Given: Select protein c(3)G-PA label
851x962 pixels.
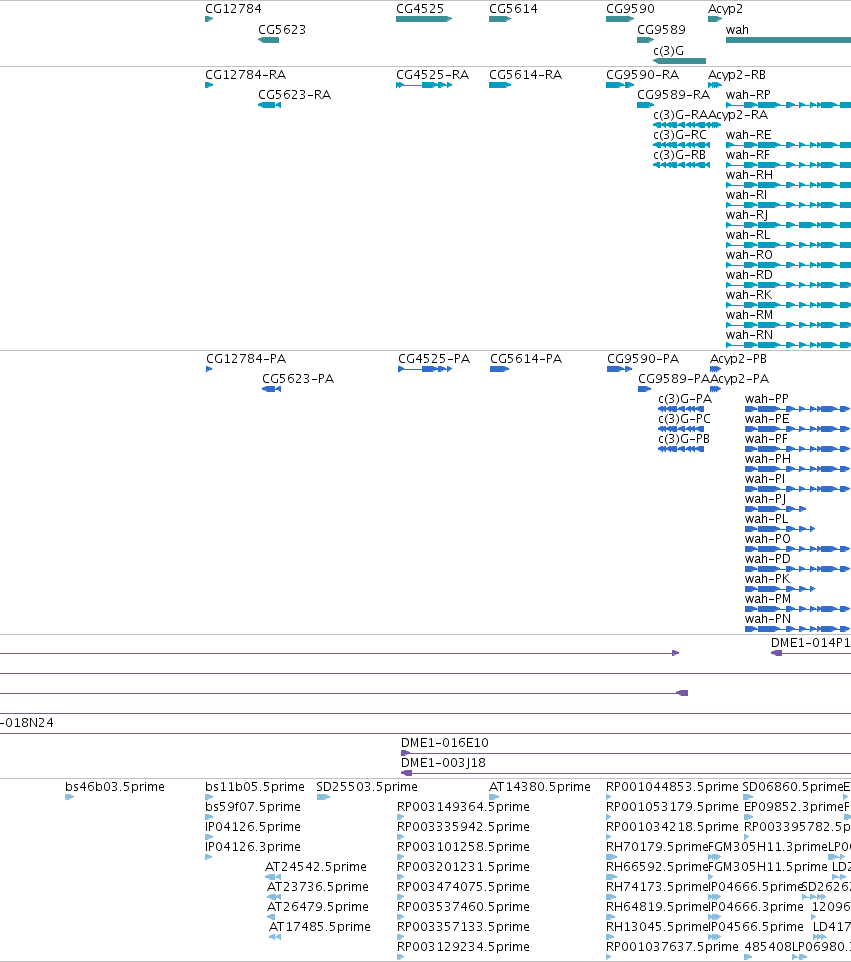Looking at the screenshot, I should [x=685, y=399].
